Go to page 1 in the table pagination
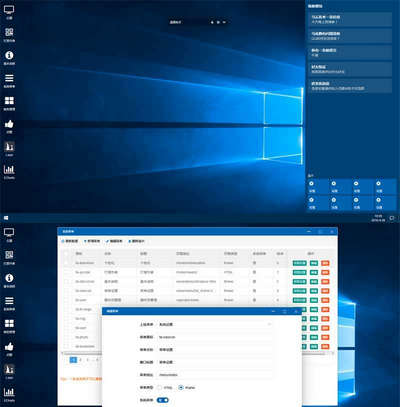The image size is (400, 407). coord(73,360)
